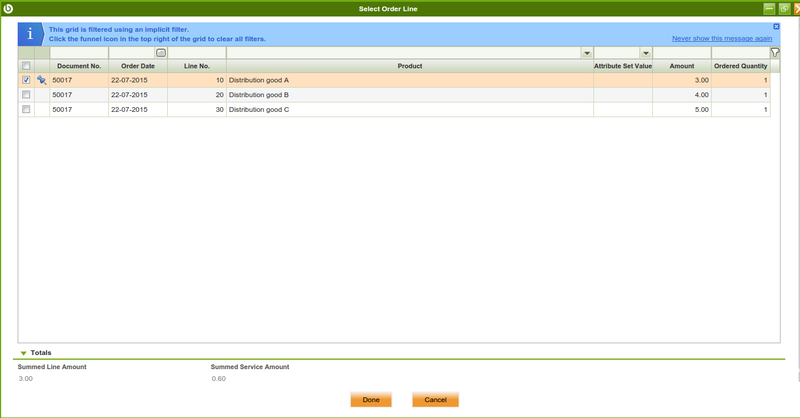This screenshot has height=418, width=800.
Task: Check the Distribution good B row checkbox
Action: pyautogui.click(x=26, y=95)
